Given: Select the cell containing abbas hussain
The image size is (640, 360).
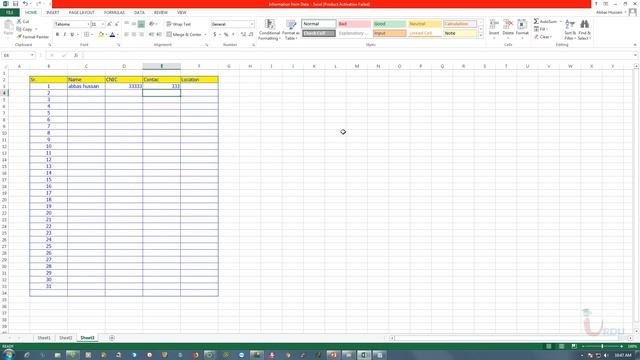Looking at the screenshot, I should coord(86,86).
